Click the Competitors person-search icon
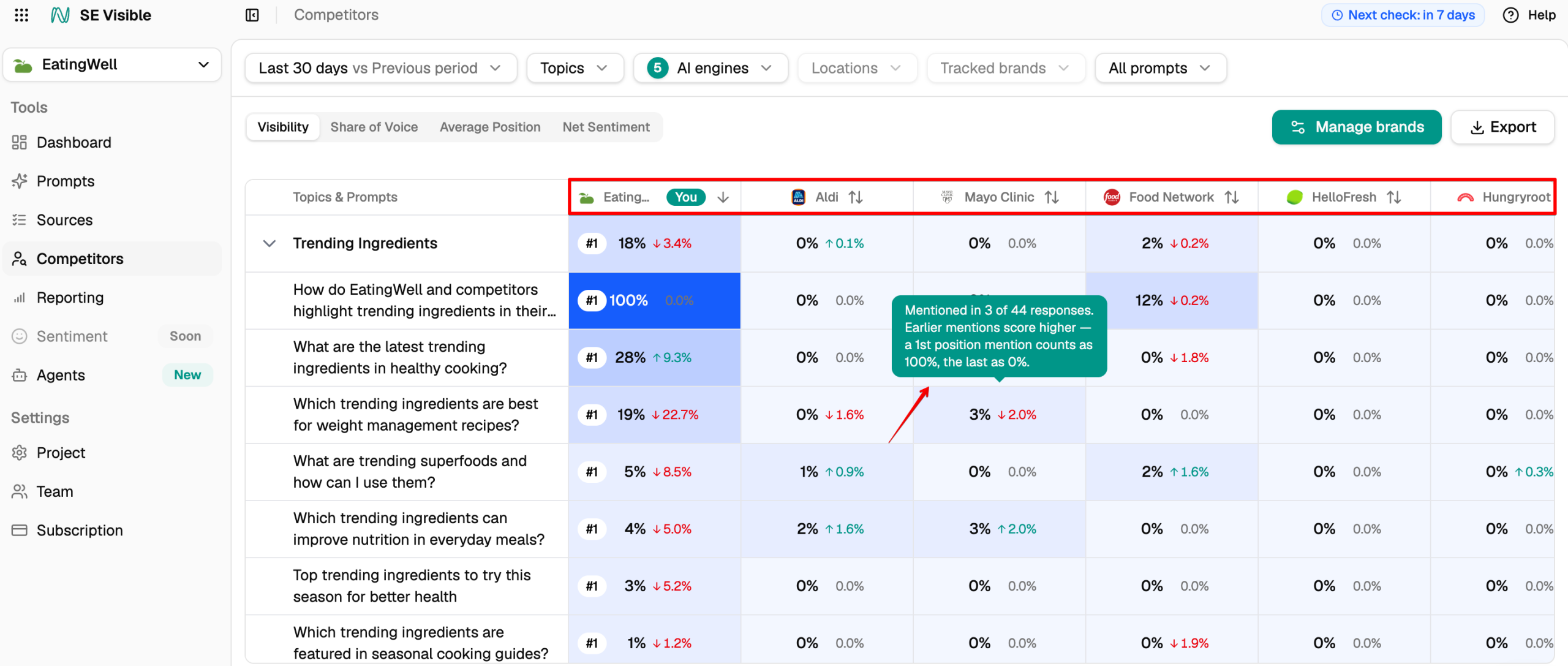 20,259
